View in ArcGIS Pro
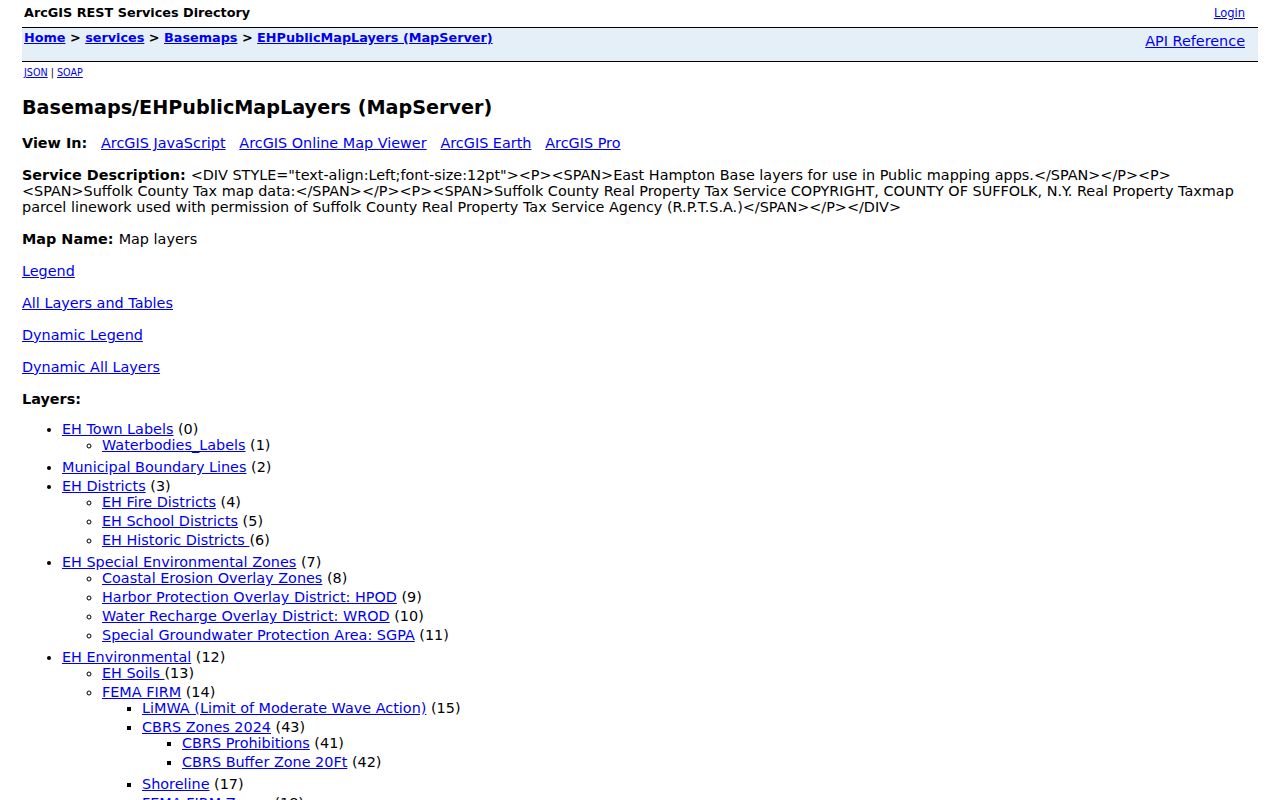This screenshot has height=800, width=1280. (583, 143)
